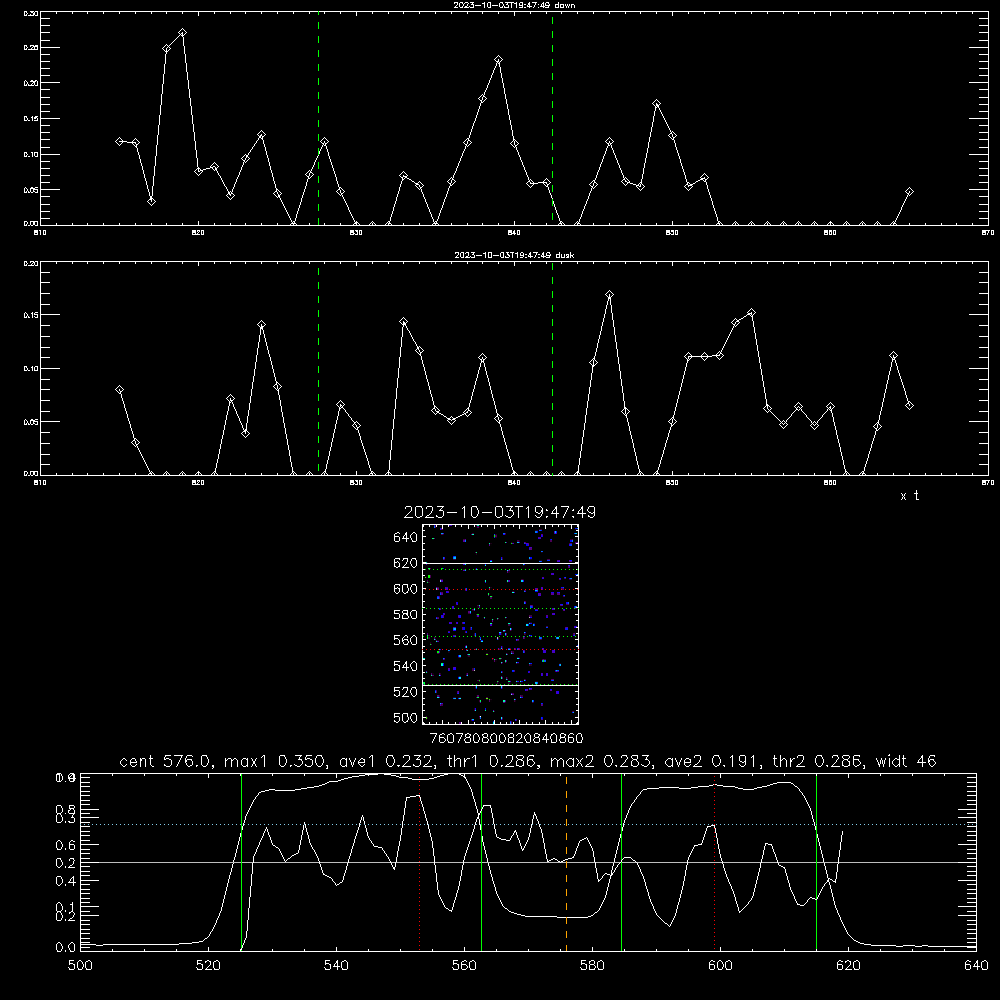Click the 500 label on scatter image y-axis
Viewport: 1000px width, 1000px height.
(x=406, y=718)
